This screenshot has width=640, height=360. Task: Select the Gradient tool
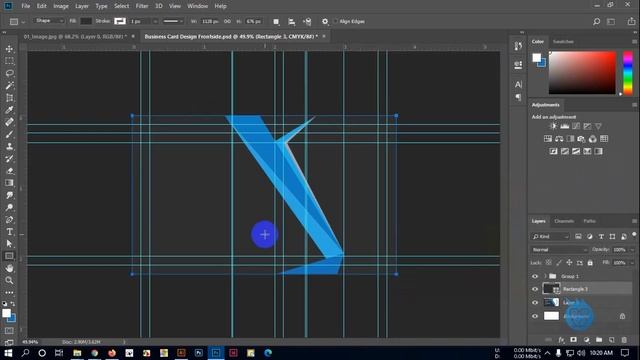[x=9, y=183]
